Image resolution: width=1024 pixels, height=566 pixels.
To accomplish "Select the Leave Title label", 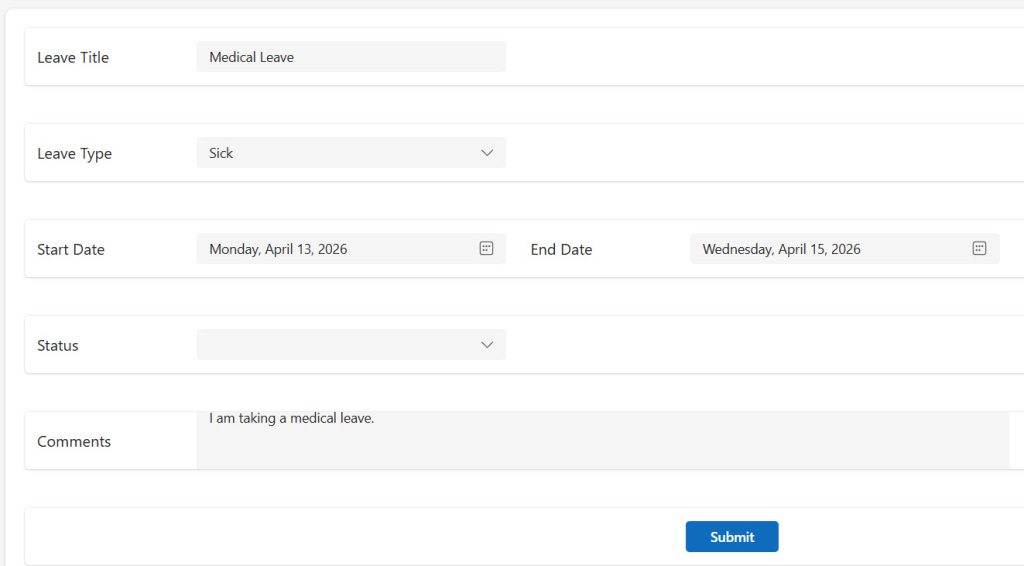I will pos(73,57).
